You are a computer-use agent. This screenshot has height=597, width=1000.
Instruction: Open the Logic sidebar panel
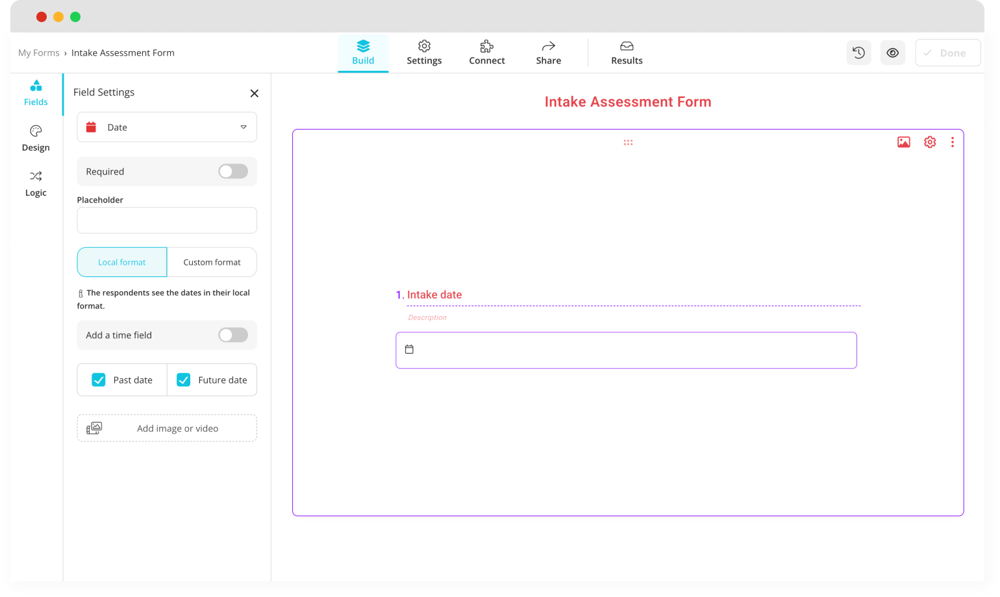36,183
